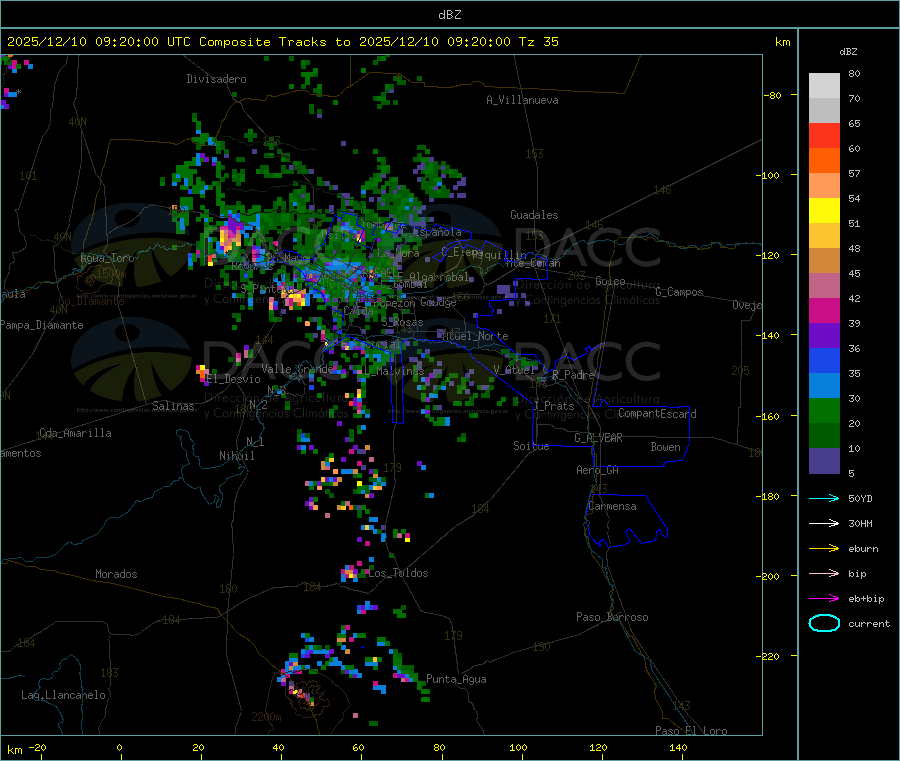The image size is (900, 761).
Task: Click the 'G_Campos' map label
Action: 679,292
